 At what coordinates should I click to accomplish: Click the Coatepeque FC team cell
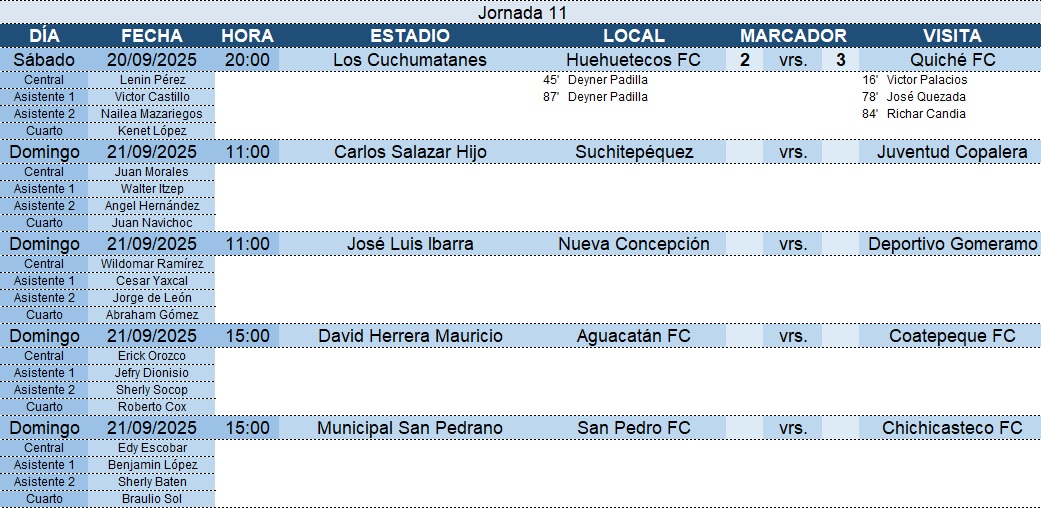(952, 336)
